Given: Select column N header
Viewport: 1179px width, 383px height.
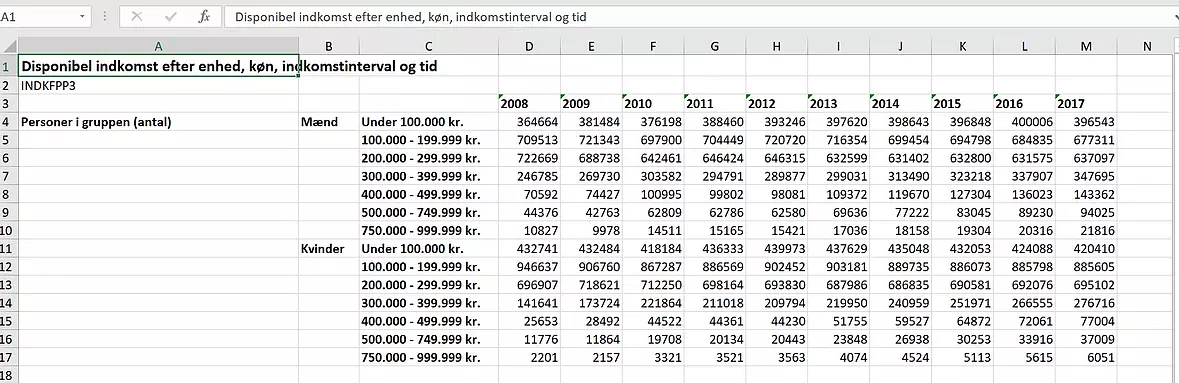Looking at the screenshot, I should [1147, 47].
